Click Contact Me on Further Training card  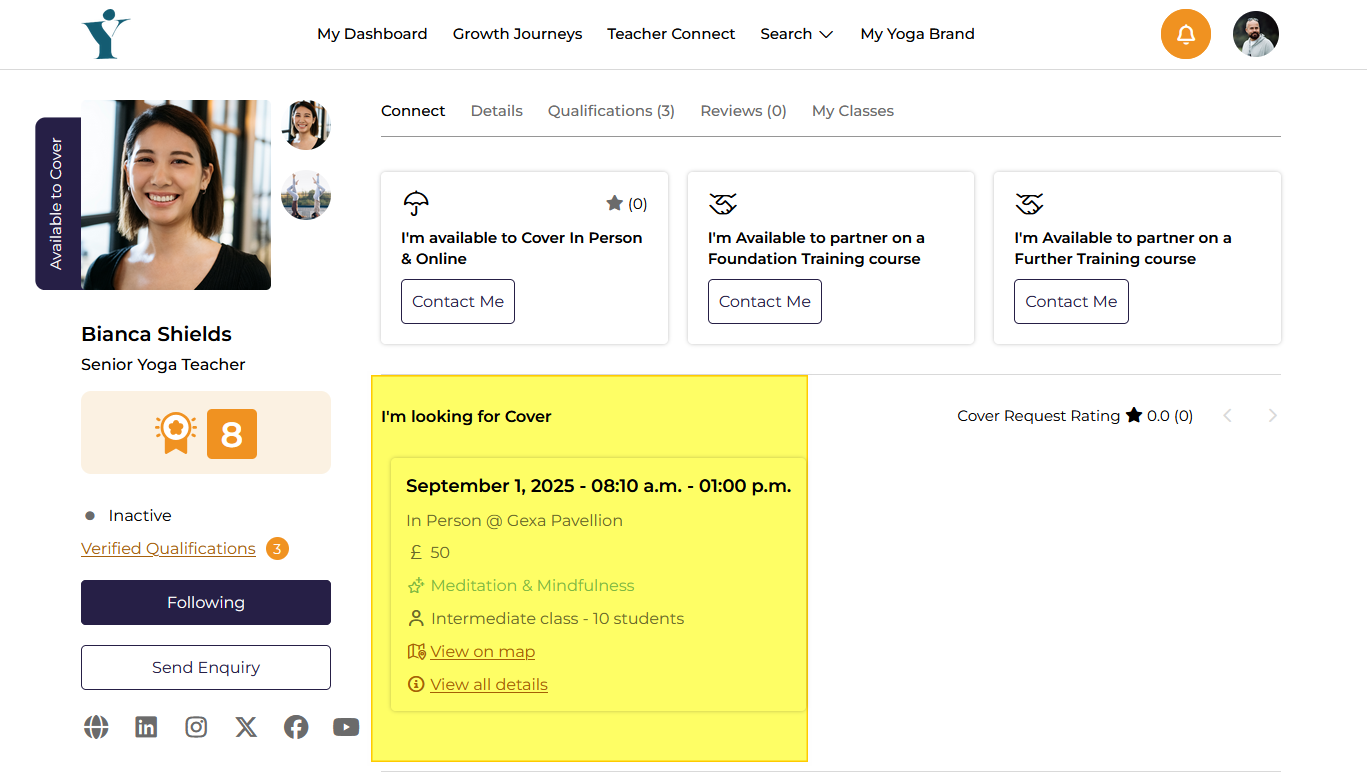(1071, 301)
